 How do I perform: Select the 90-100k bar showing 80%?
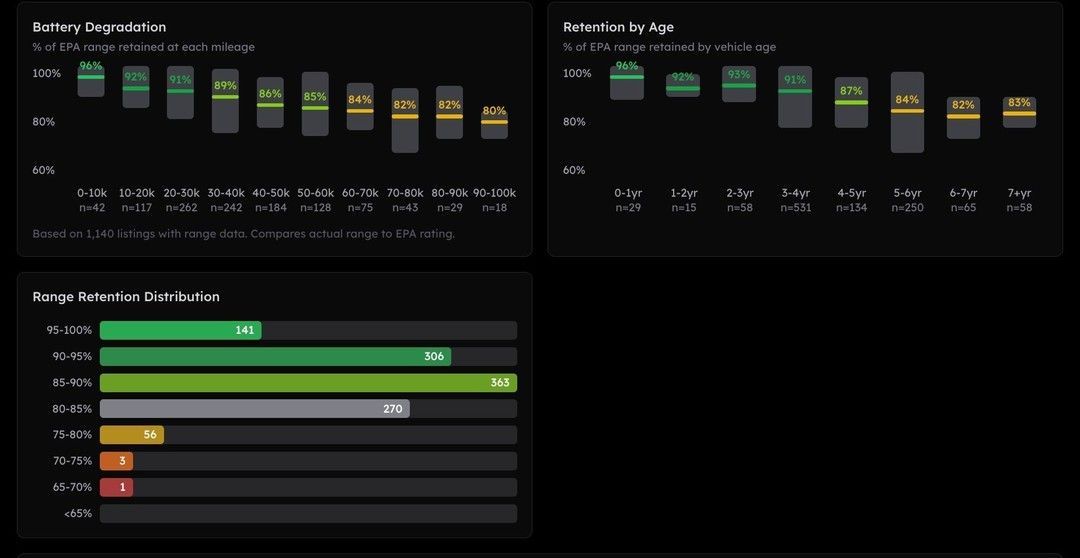tap(494, 125)
